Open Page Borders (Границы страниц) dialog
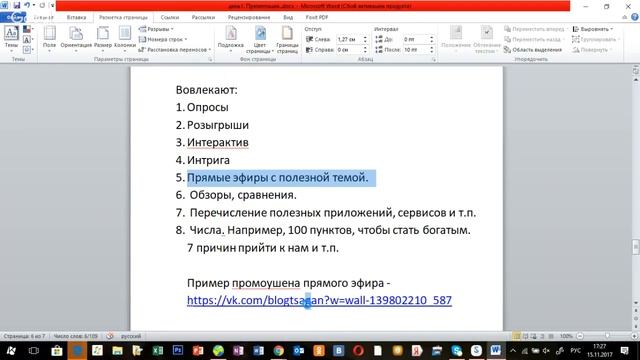 coord(287,40)
